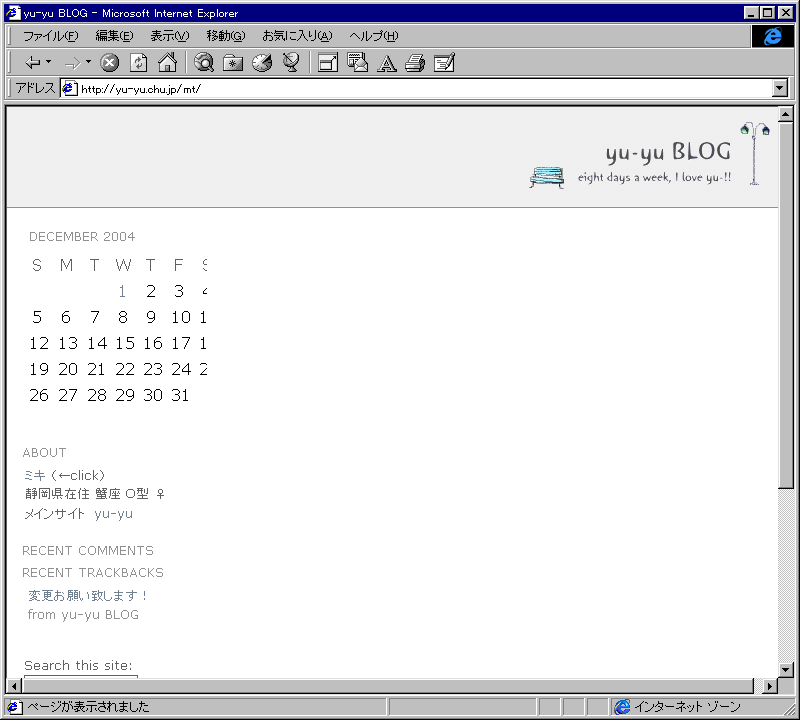Print the page with the printer icon
Image resolution: width=800 pixels, height=720 pixels.
(x=415, y=63)
